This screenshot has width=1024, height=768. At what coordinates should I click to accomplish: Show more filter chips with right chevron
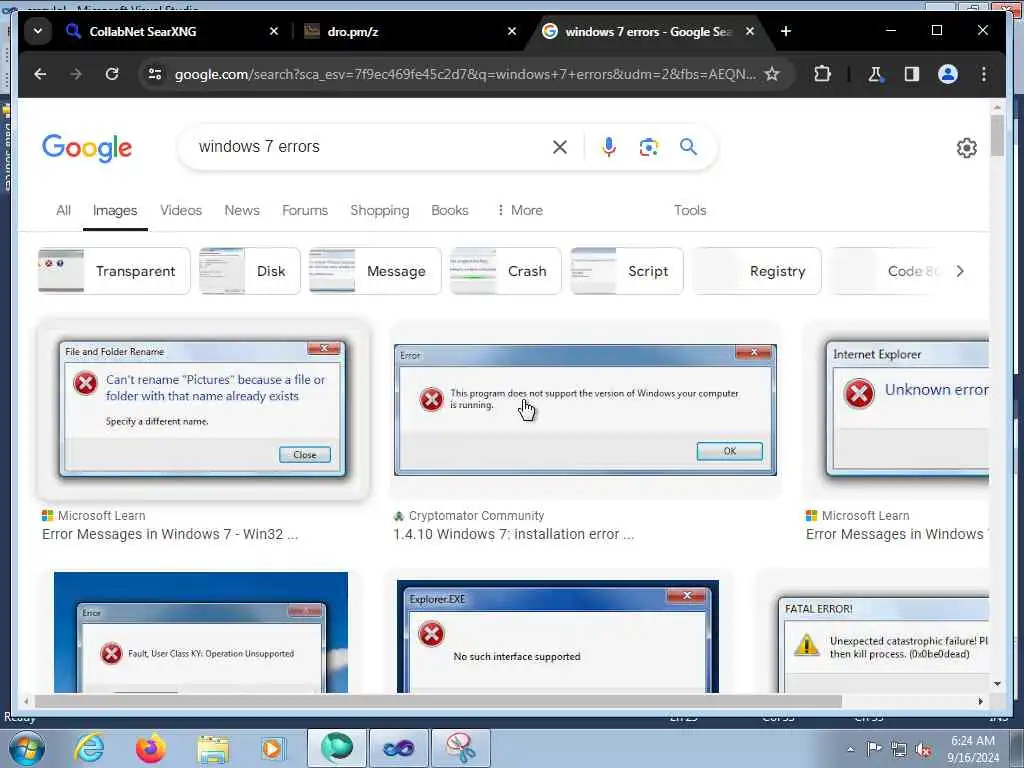960,271
